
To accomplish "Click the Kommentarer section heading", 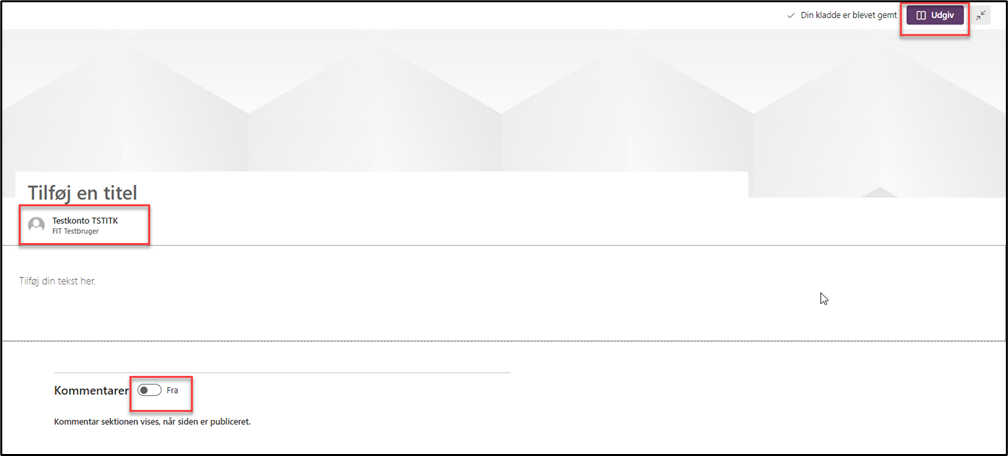I will [x=92, y=390].
